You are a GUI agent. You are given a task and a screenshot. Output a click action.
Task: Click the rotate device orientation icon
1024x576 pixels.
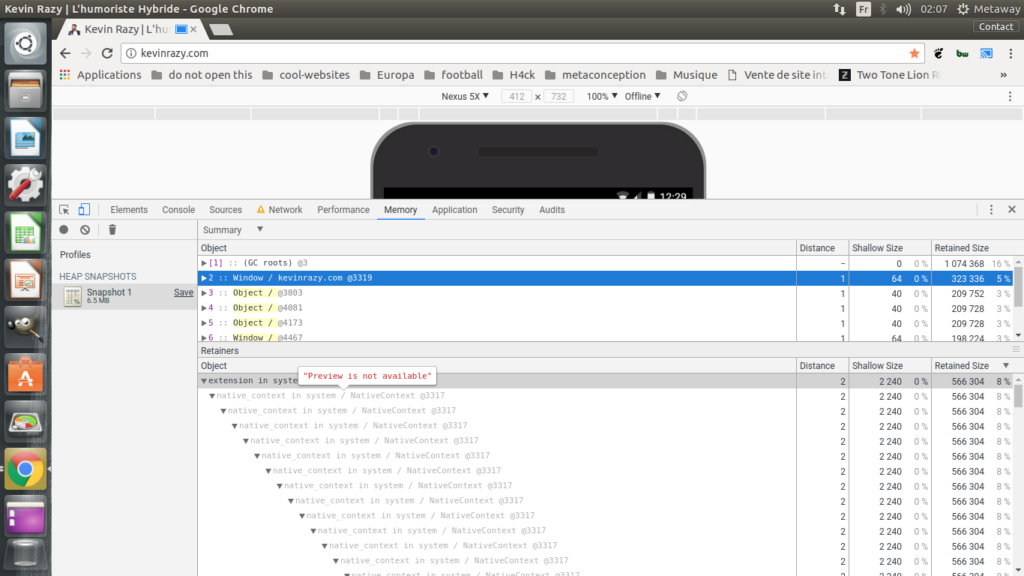[682, 96]
